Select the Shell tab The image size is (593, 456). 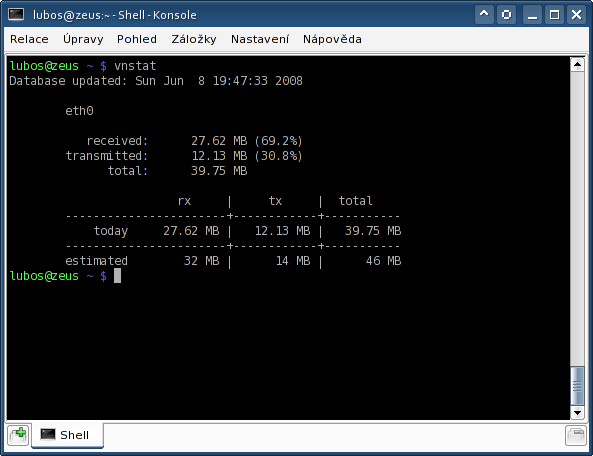(67, 435)
